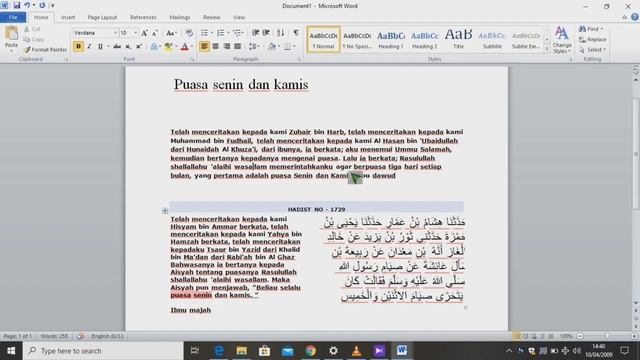Screen dimensions: 640x360
Task: Switch to the Mailings tab
Action: tap(180, 18)
